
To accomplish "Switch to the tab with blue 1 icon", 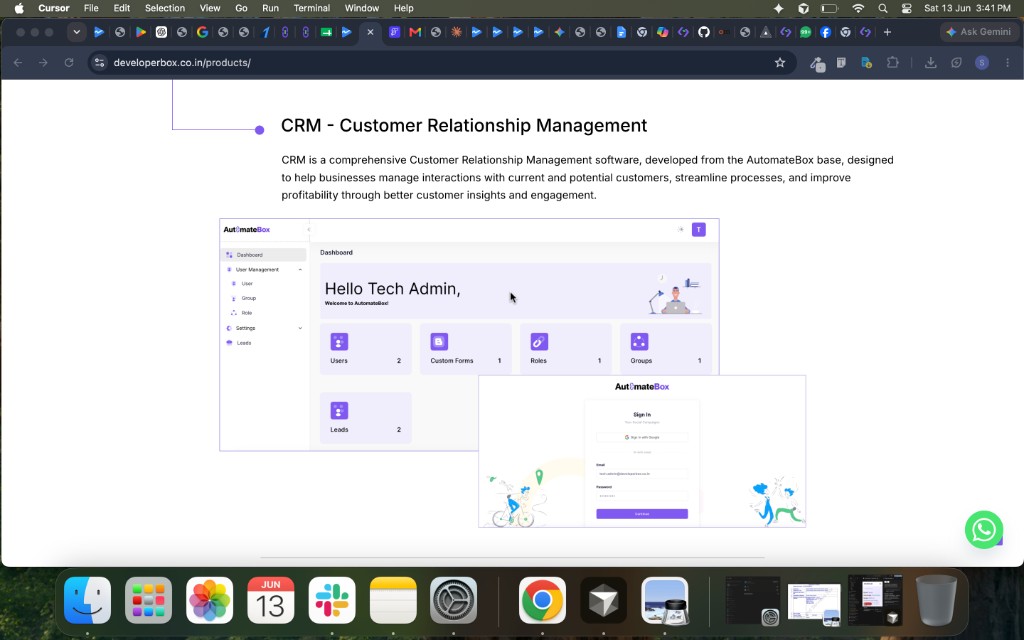I will coord(265,32).
